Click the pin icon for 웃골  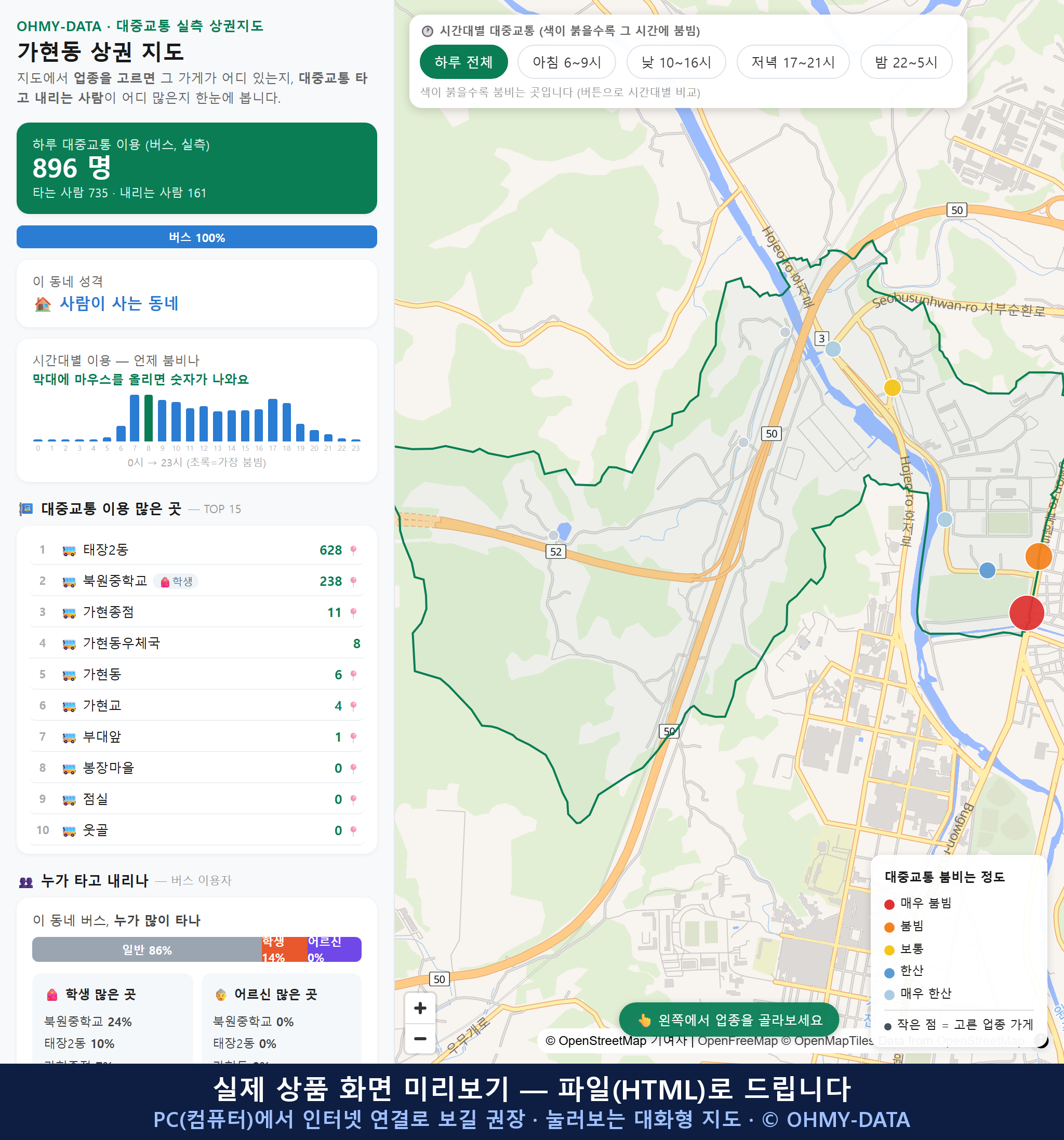pyautogui.click(x=353, y=830)
